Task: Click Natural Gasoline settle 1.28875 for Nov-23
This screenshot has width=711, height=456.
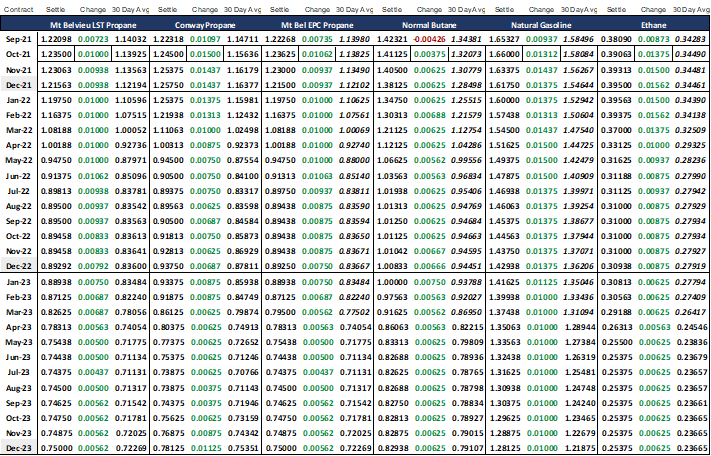Action: pyautogui.click(x=504, y=433)
